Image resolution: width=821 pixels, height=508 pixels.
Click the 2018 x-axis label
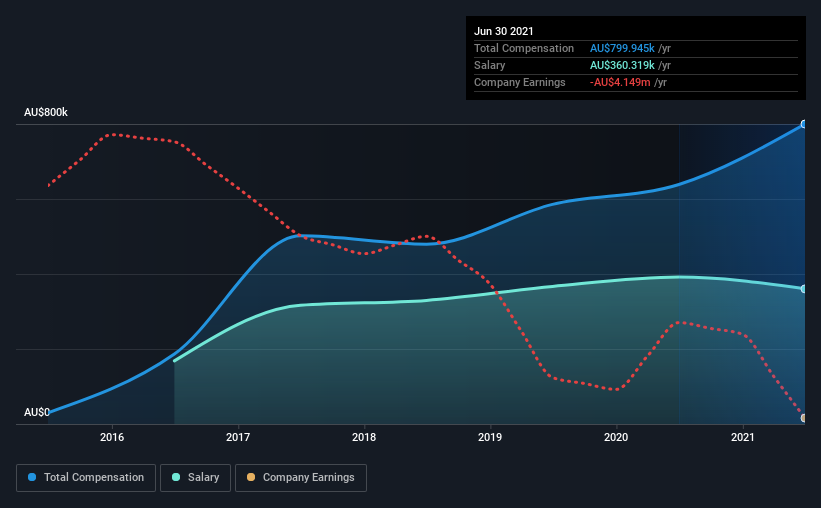(364, 437)
